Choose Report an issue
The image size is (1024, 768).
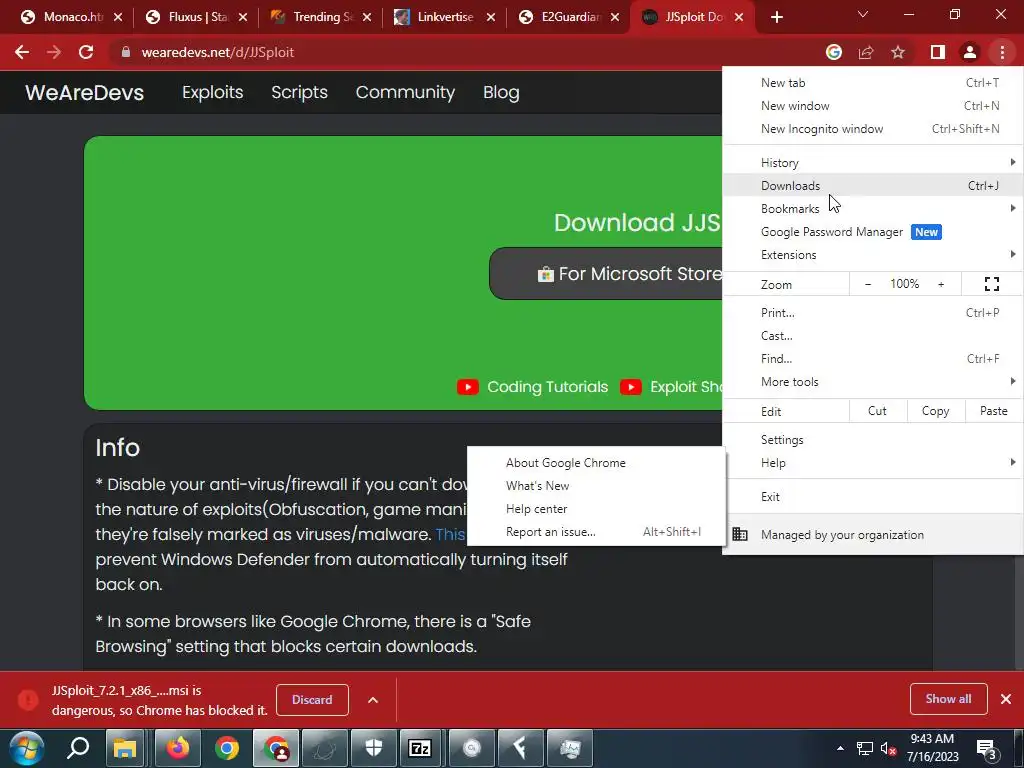(596, 532)
